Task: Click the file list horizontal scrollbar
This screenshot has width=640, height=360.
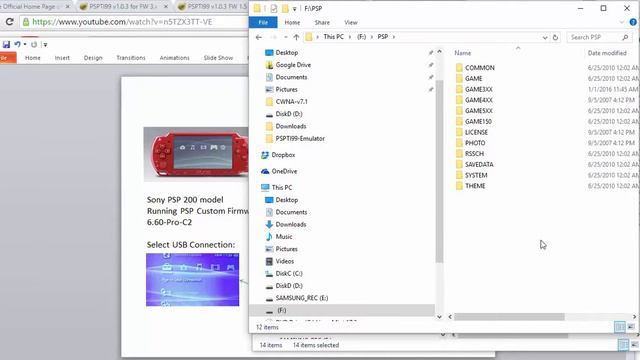Action: [509, 317]
